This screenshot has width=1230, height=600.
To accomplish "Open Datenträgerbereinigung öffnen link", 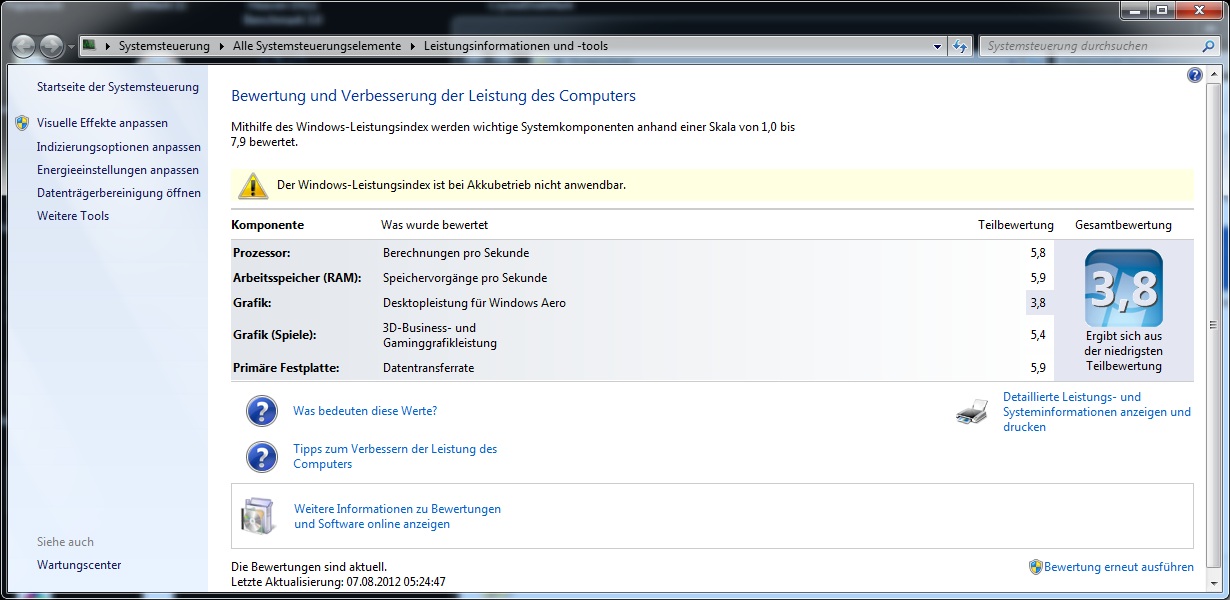I will click(x=119, y=193).
